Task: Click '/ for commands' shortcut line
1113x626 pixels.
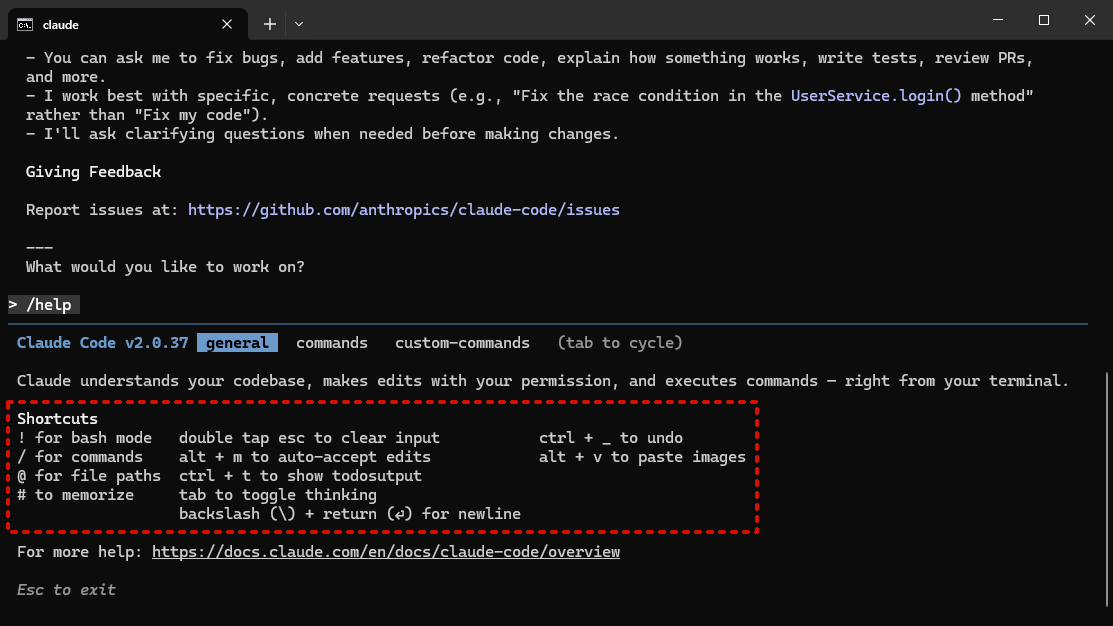Action: tap(80, 457)
